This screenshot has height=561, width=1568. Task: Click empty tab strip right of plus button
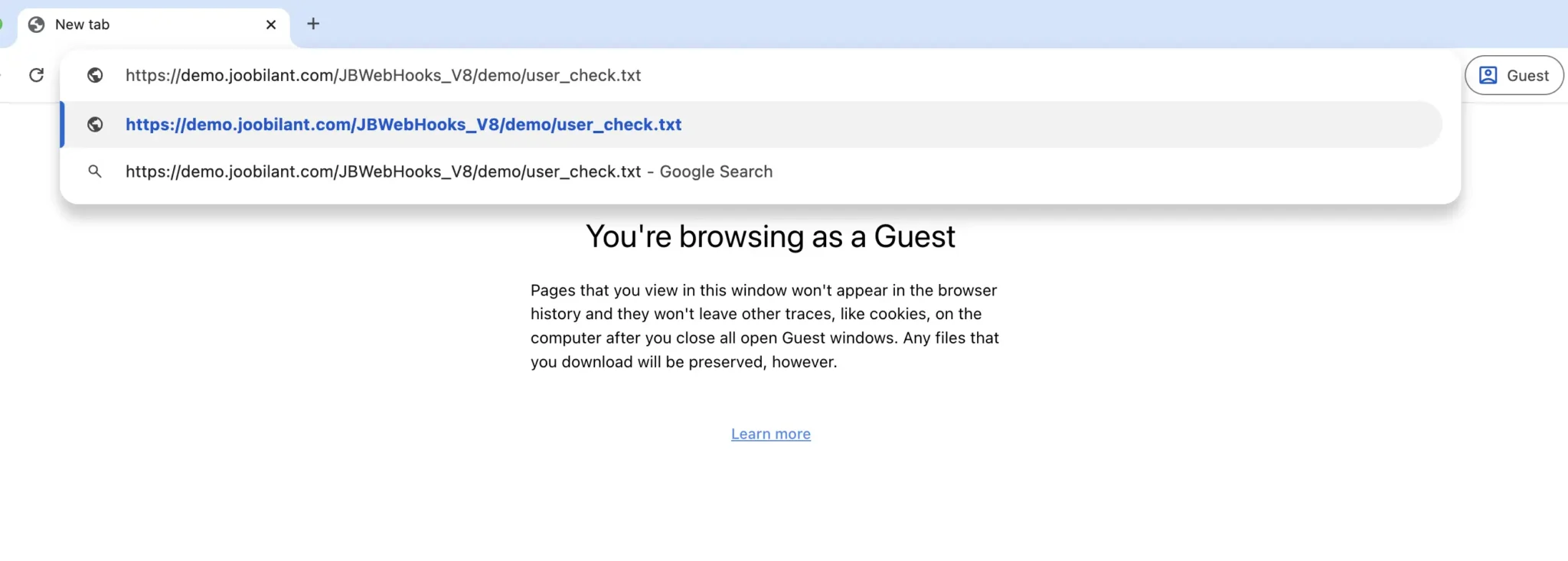click(919, 23)
